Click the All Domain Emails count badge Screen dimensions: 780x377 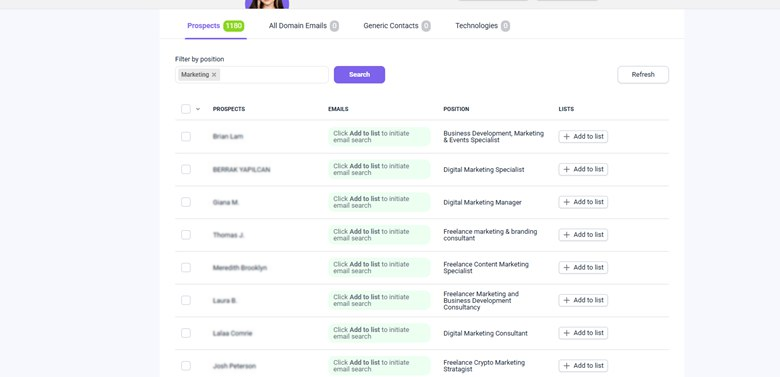pos(334,26)
